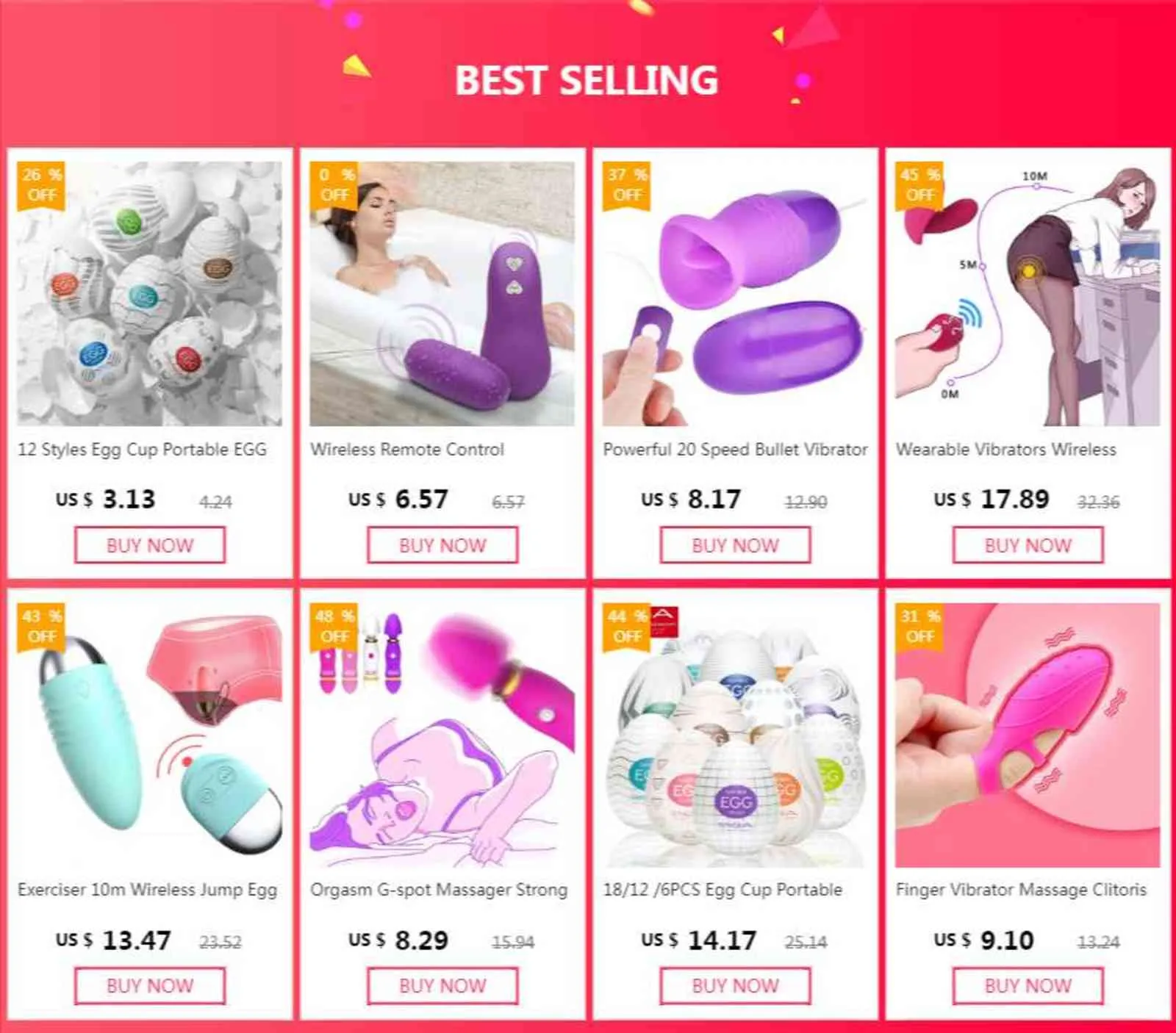Click BUY NOW for the US $8.17 item

735,545
